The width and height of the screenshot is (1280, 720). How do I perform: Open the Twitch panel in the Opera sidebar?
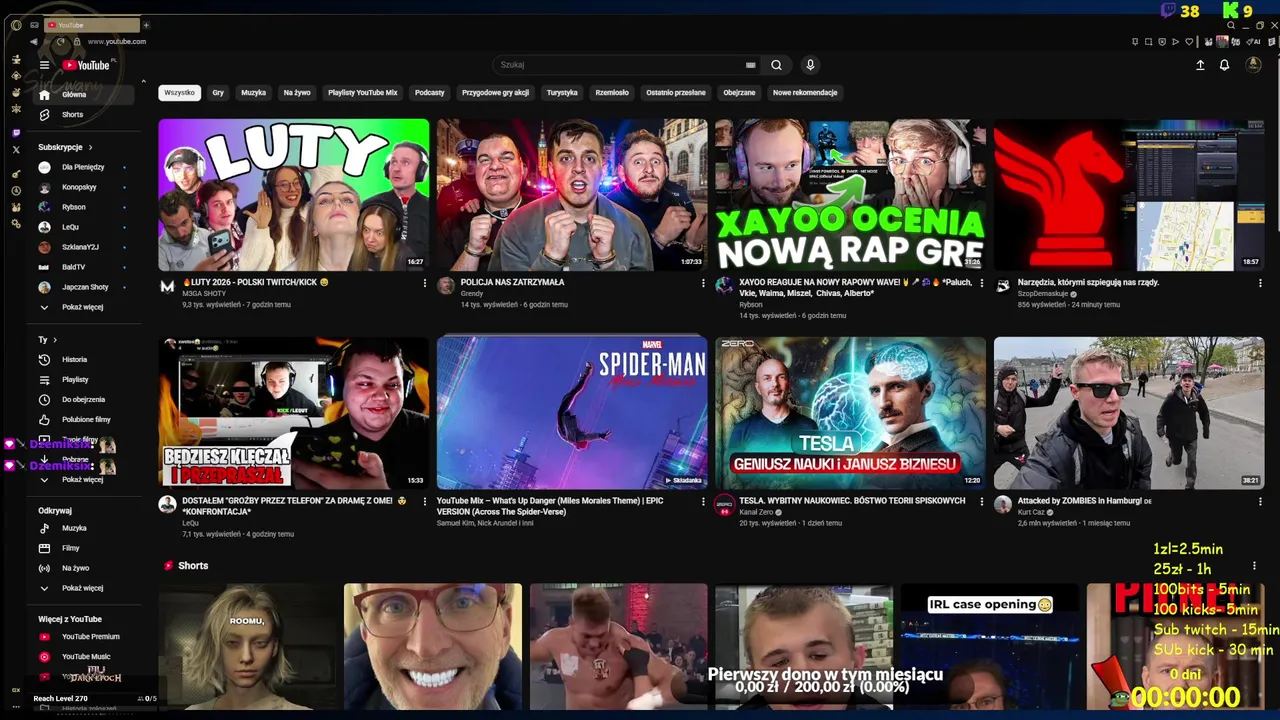pyautogui.click(x=16, y=132)
